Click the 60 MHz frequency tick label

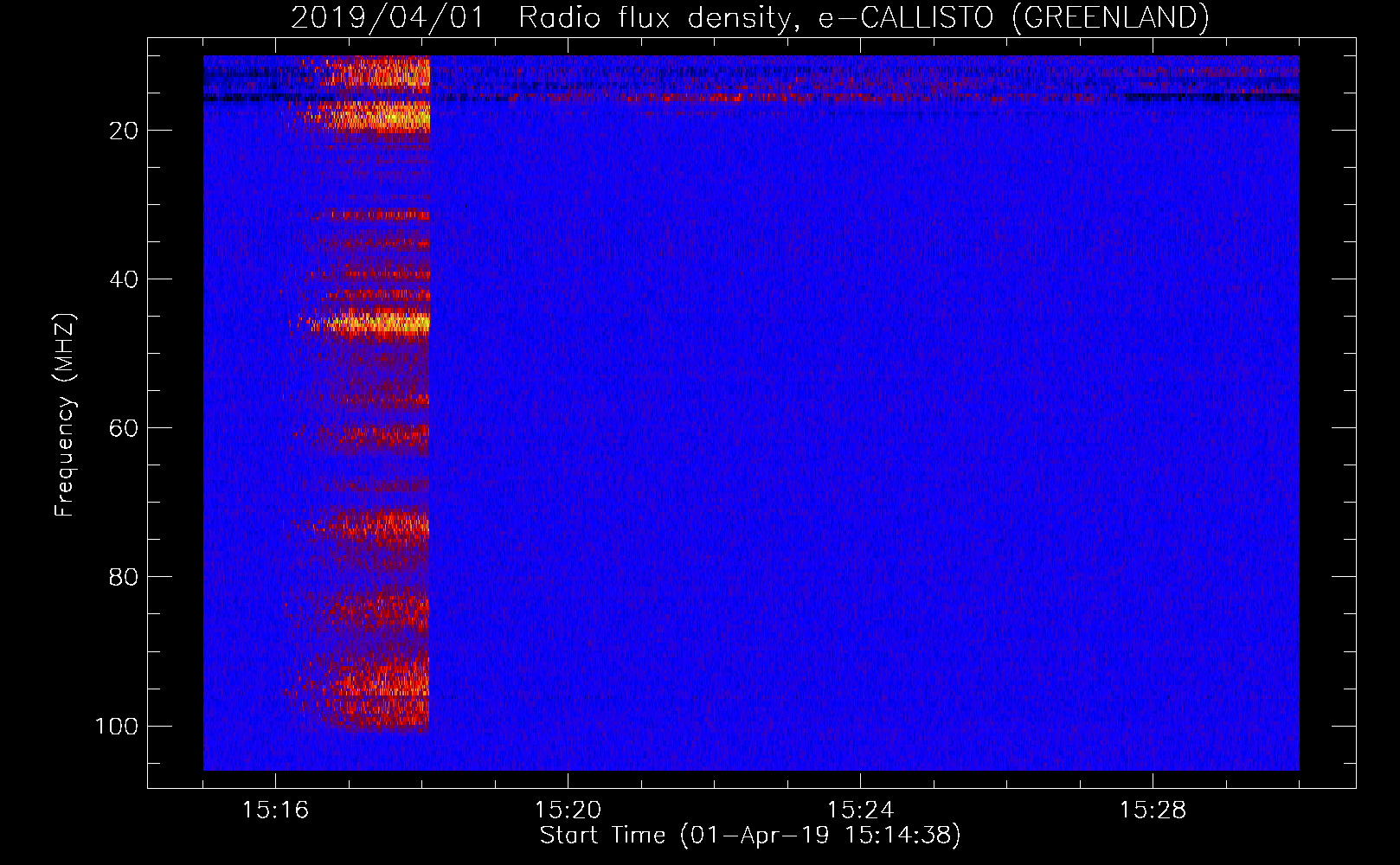(x=124, y=428)
